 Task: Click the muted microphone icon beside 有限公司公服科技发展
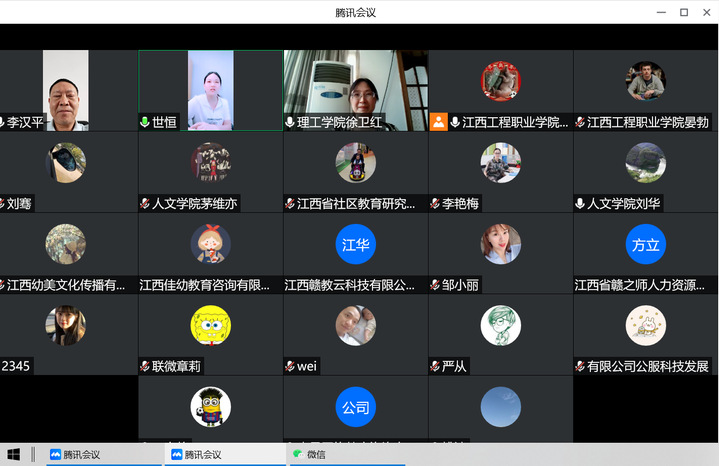580,366
